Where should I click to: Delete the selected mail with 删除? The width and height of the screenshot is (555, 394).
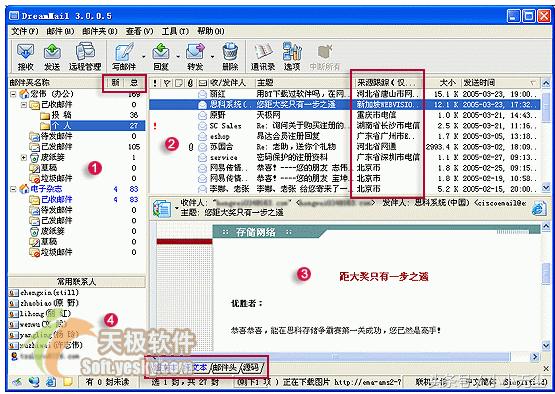[230, 56]
